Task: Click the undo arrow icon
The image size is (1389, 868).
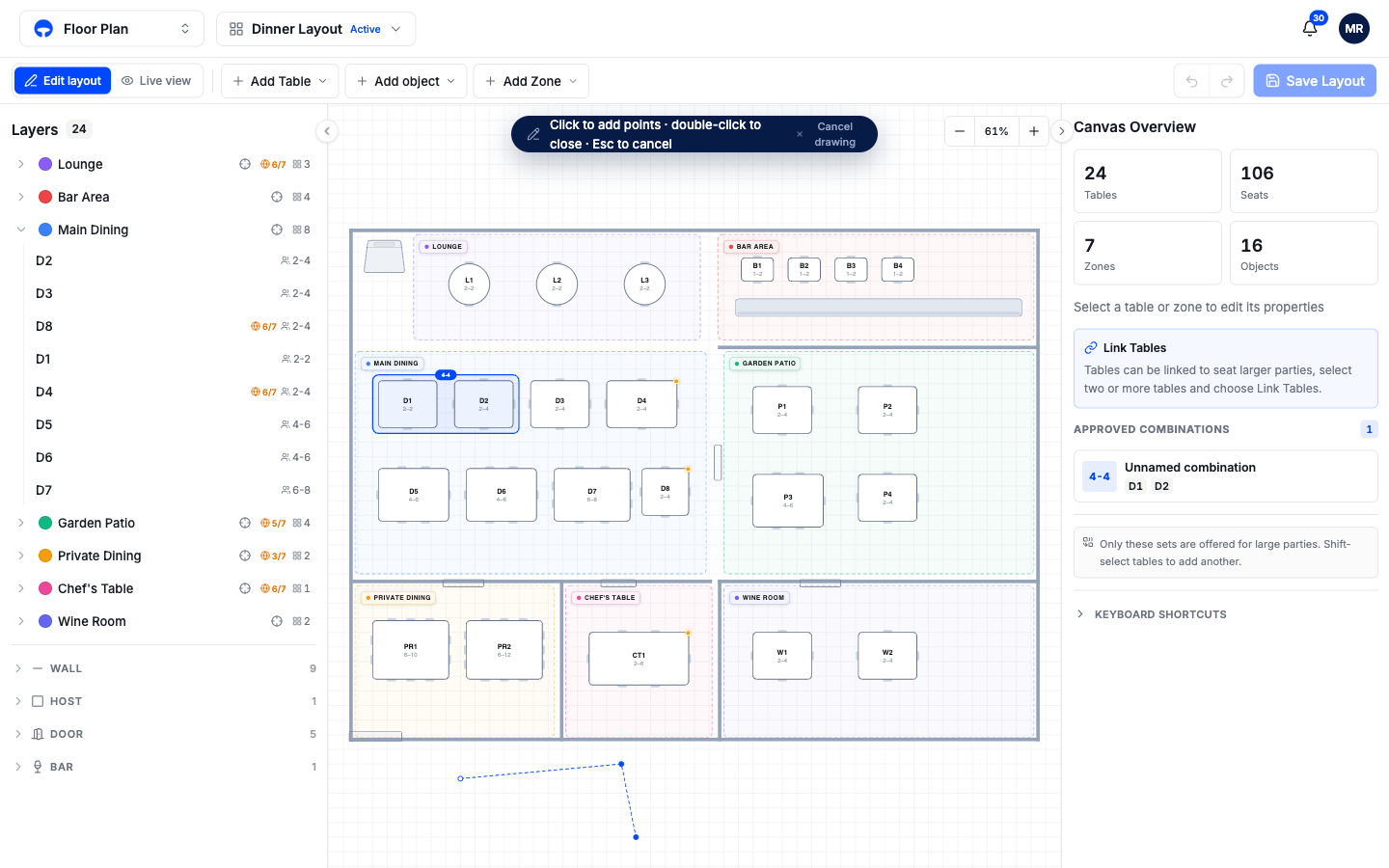Action: tap(1191, 81)
